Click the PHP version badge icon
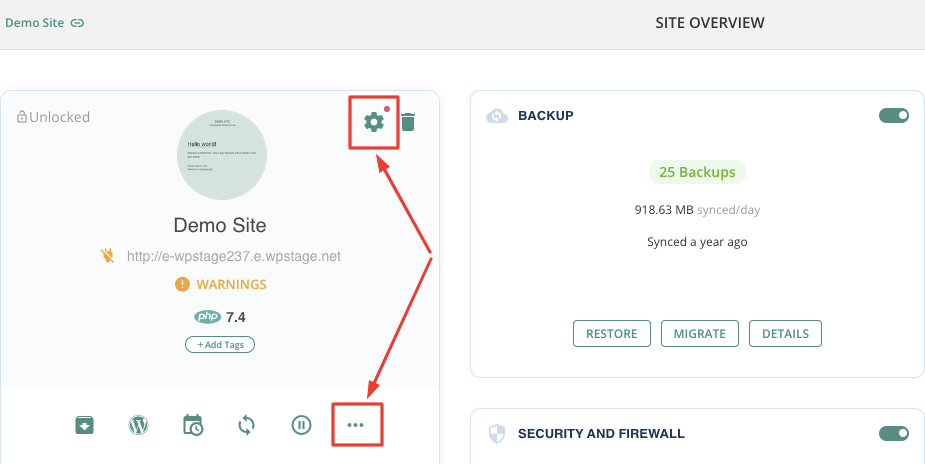This screenshot has width=925, height=464. [208, 317]
